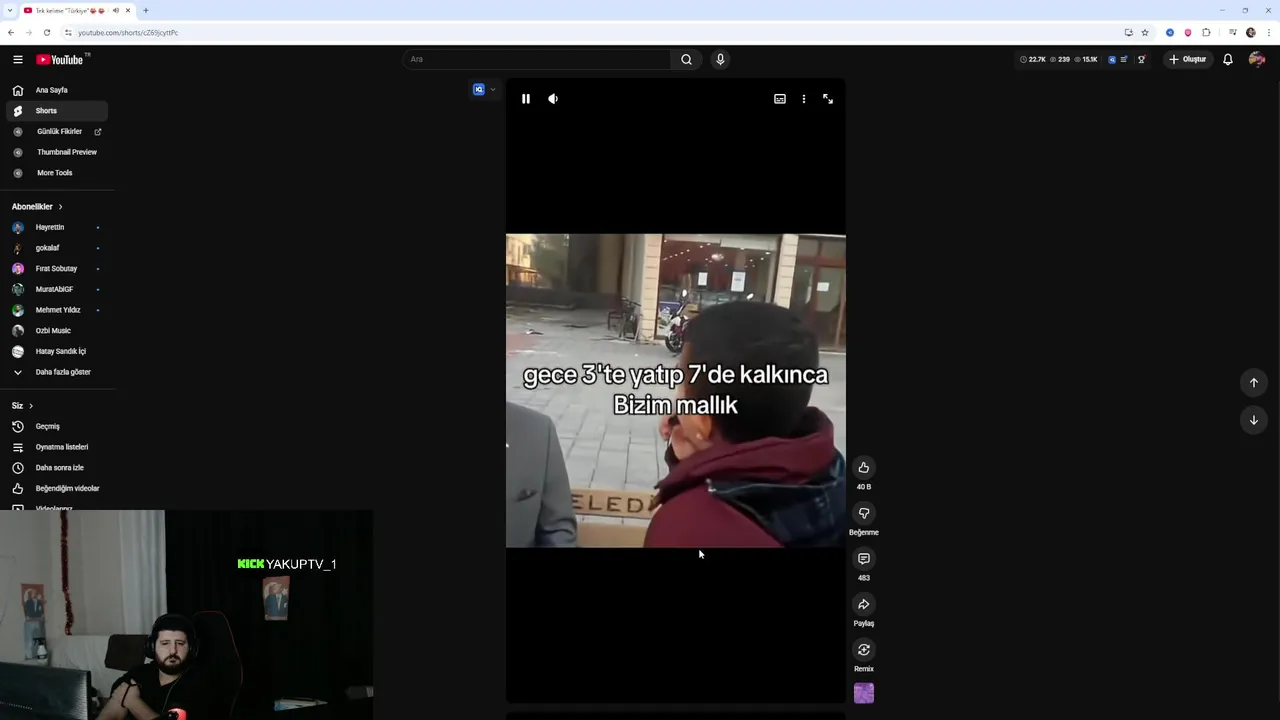Open Hatay Sandık İçi channel
The width and height of the screenshot is (1280, 720).
tap(57, 351)
